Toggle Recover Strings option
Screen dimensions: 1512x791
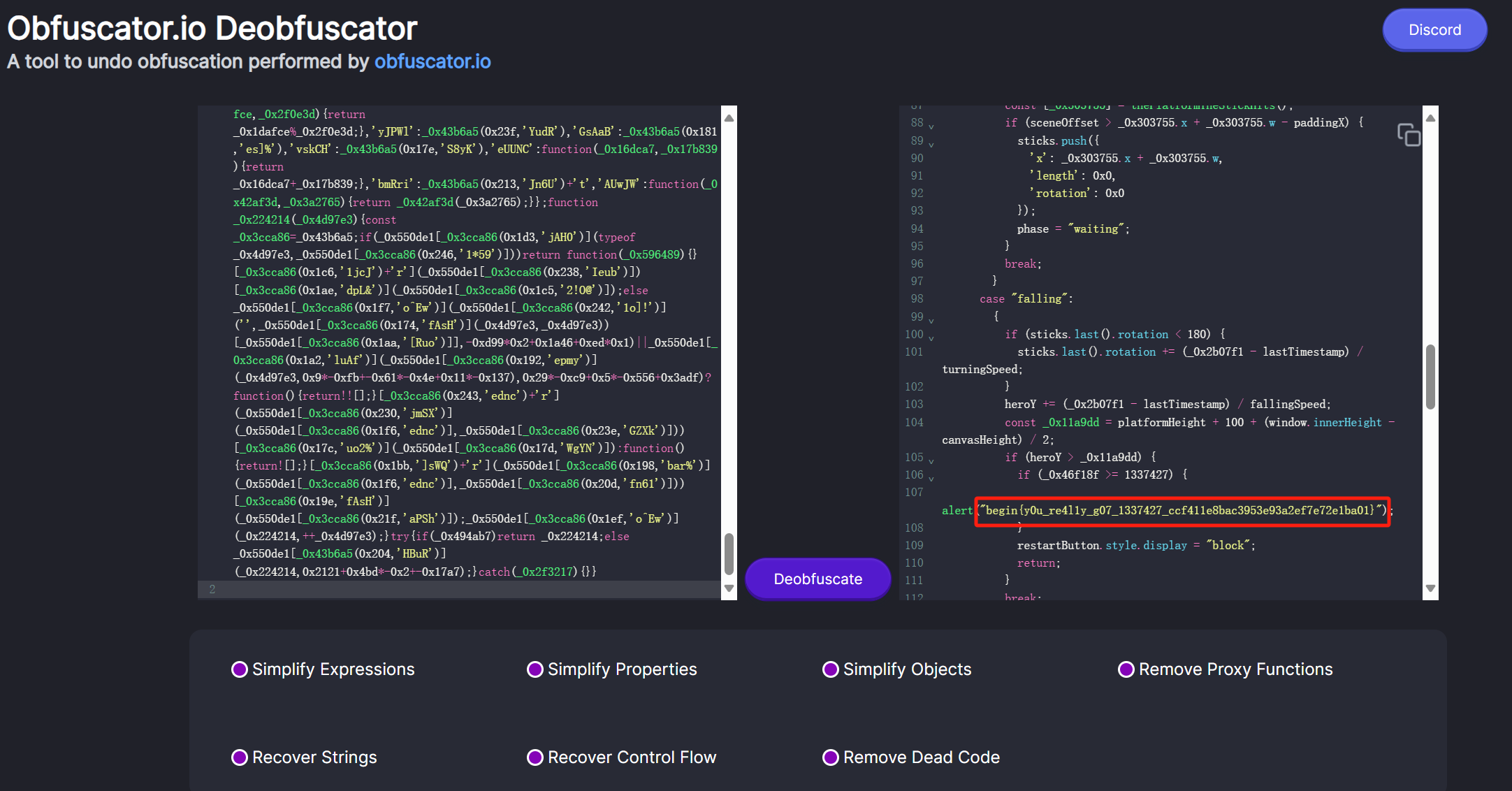click(x=240, y=757)
